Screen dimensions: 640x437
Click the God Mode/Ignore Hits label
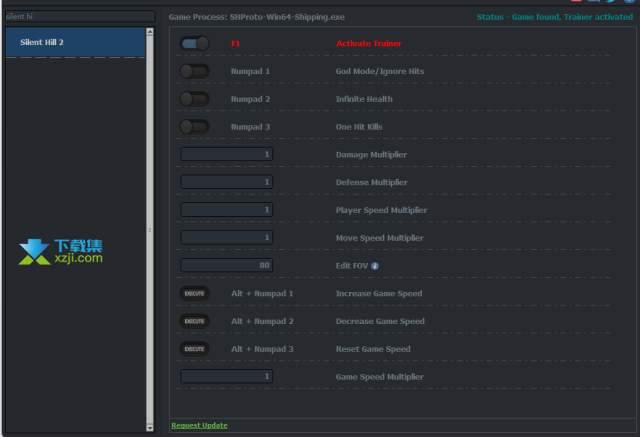[380, 71]
